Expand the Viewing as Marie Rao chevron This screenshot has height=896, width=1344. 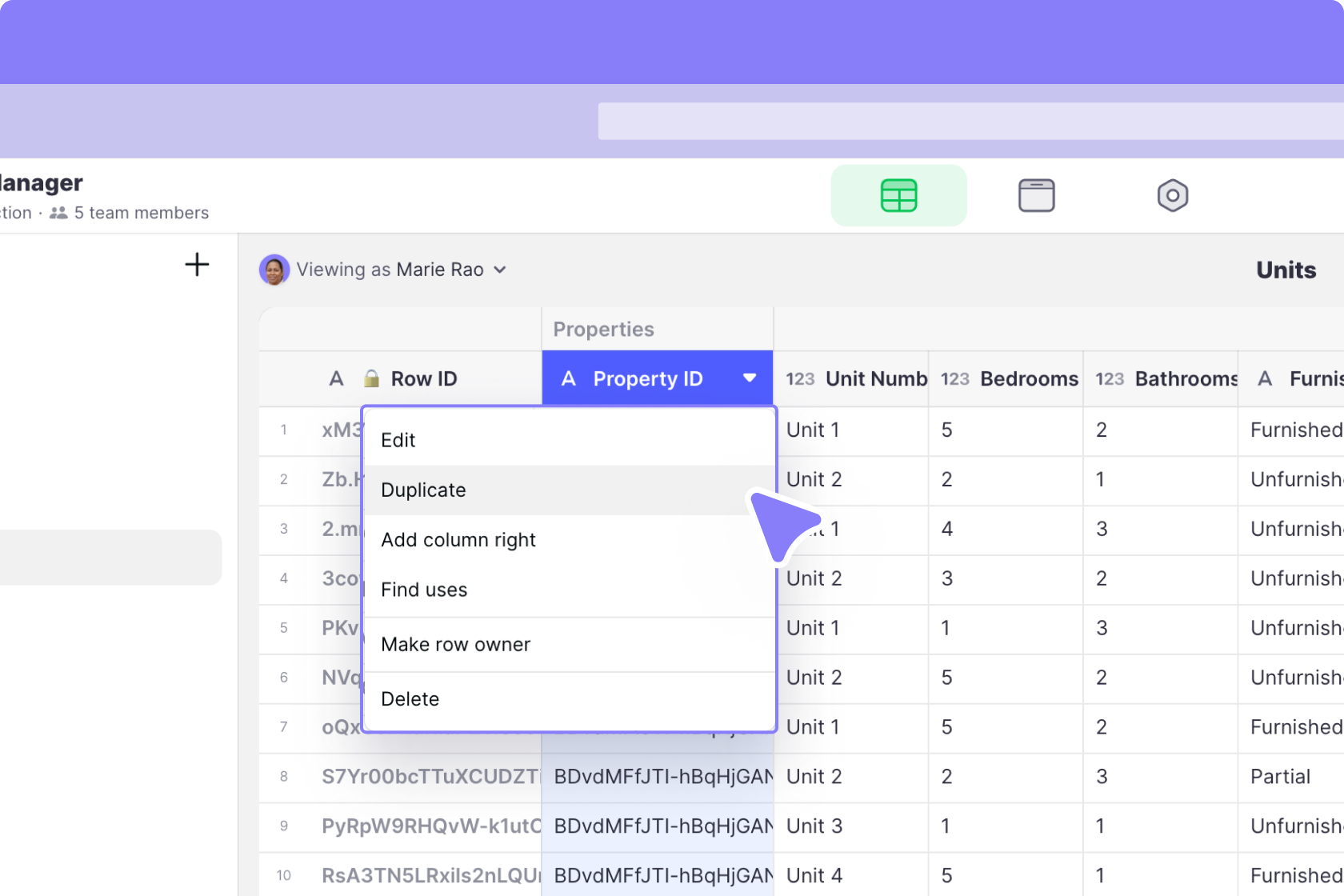click(500, 270)
